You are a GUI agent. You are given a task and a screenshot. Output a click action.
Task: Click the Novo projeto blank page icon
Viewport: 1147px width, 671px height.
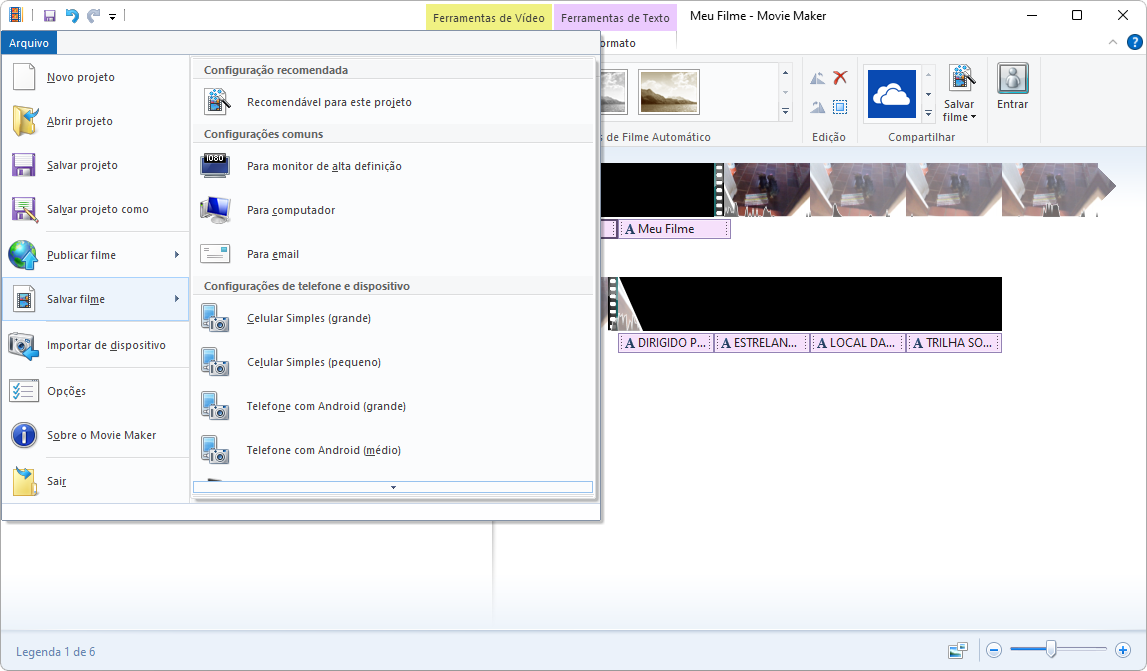23,77
